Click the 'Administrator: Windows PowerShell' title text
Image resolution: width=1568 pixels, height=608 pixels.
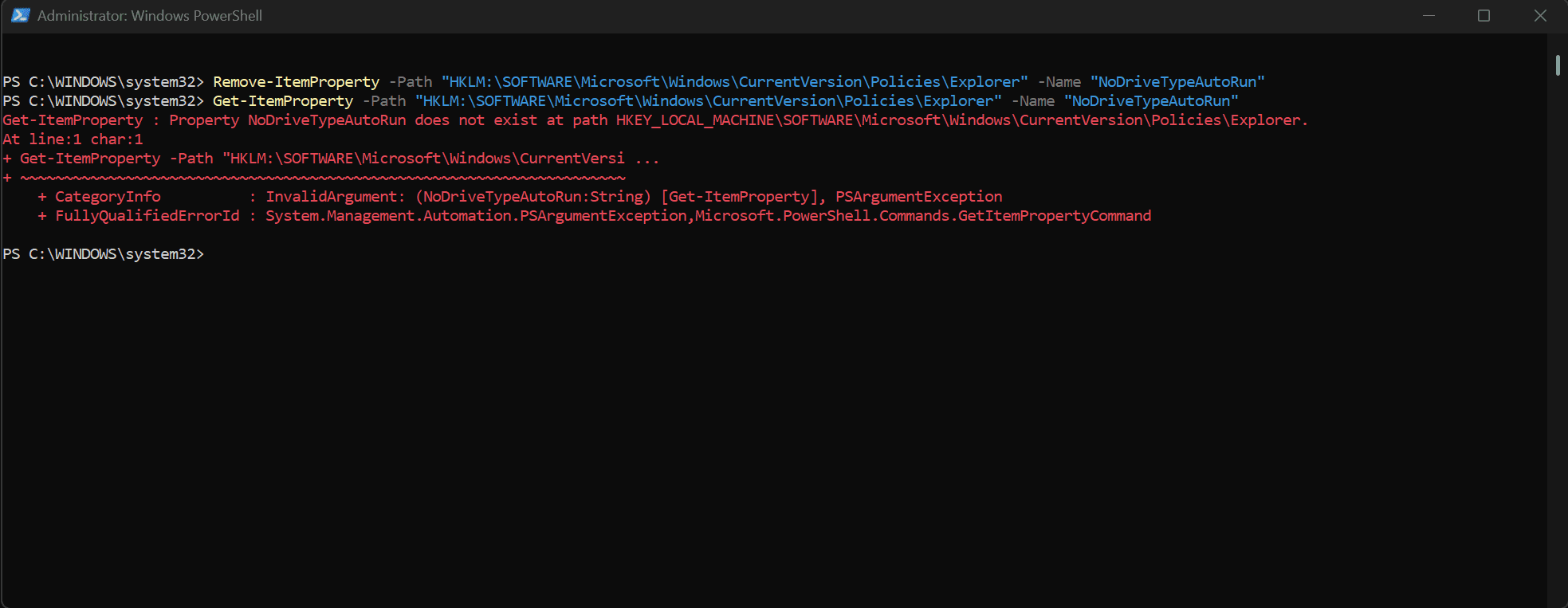(x=150, y=16)
